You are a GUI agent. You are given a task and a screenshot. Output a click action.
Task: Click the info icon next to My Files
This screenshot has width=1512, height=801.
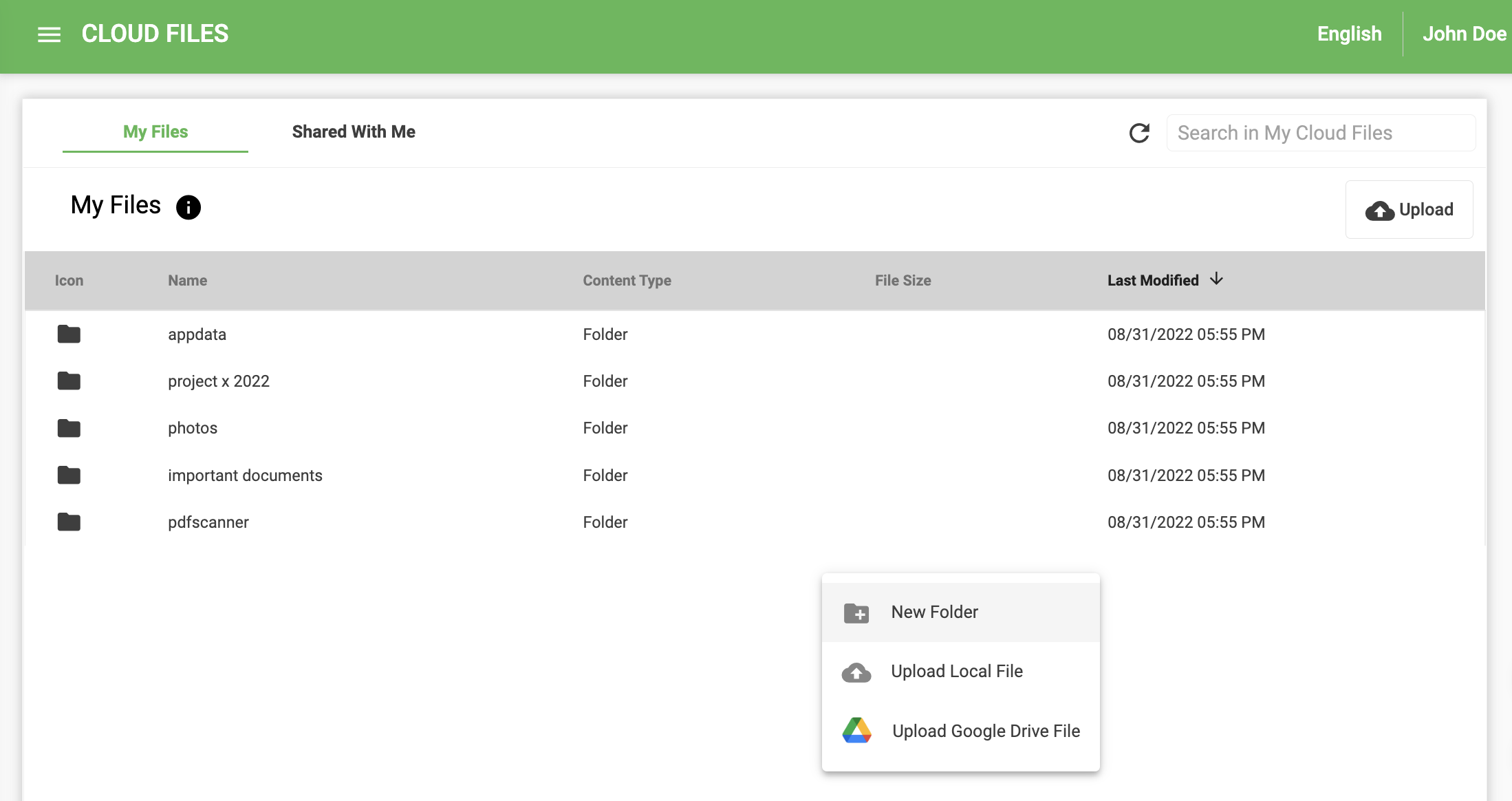[187, 207]
